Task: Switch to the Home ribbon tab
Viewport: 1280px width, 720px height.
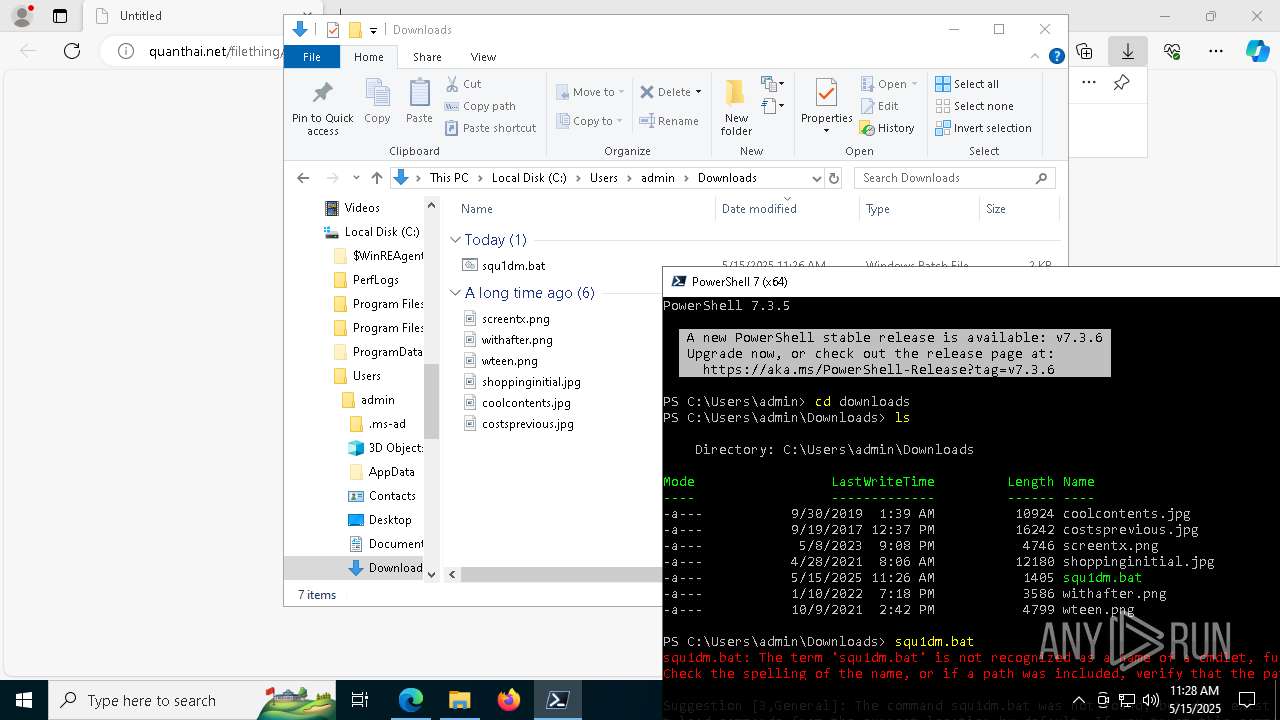Action: tap(368, 57)
